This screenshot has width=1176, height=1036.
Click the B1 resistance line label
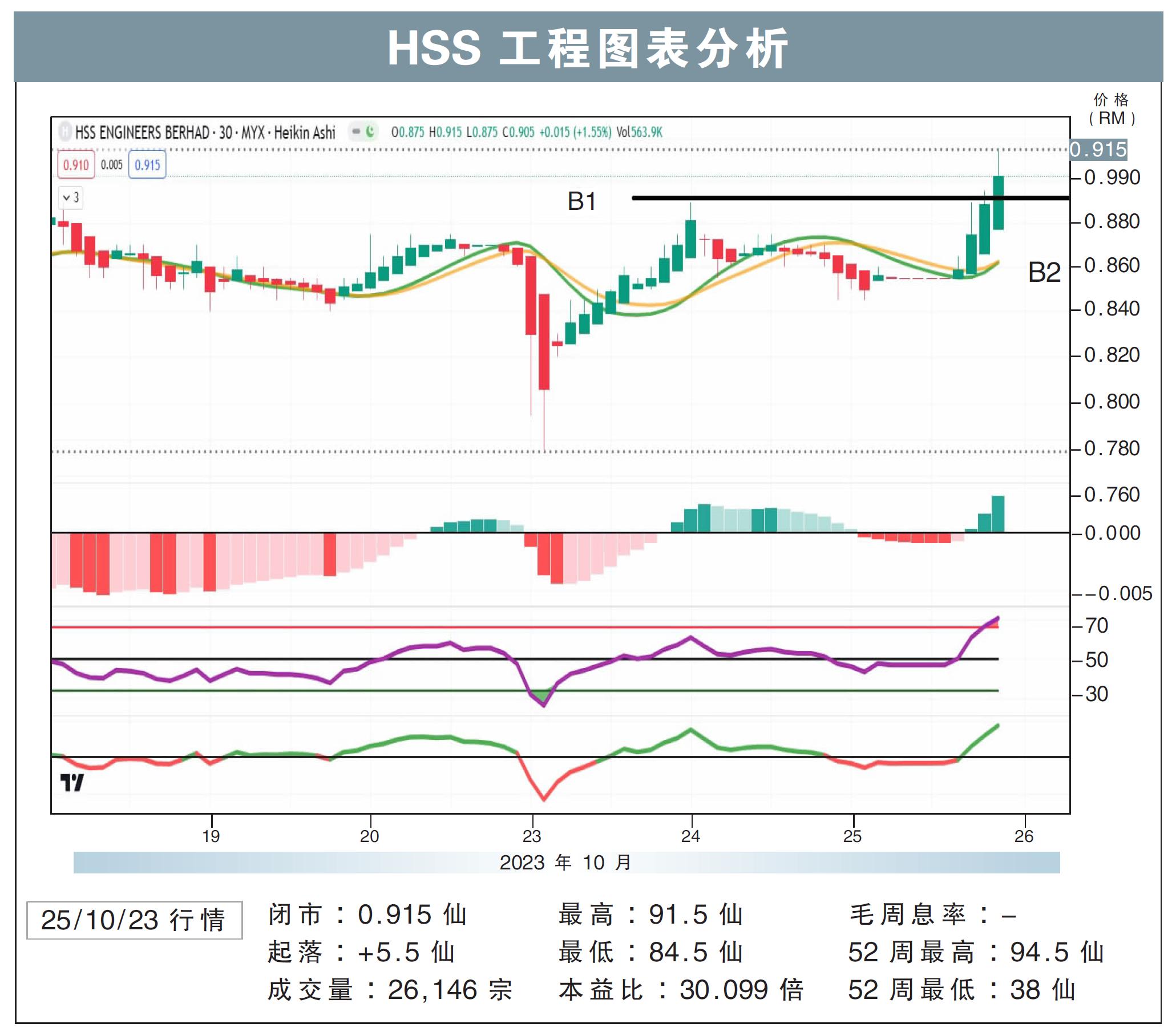coord(581,202)
